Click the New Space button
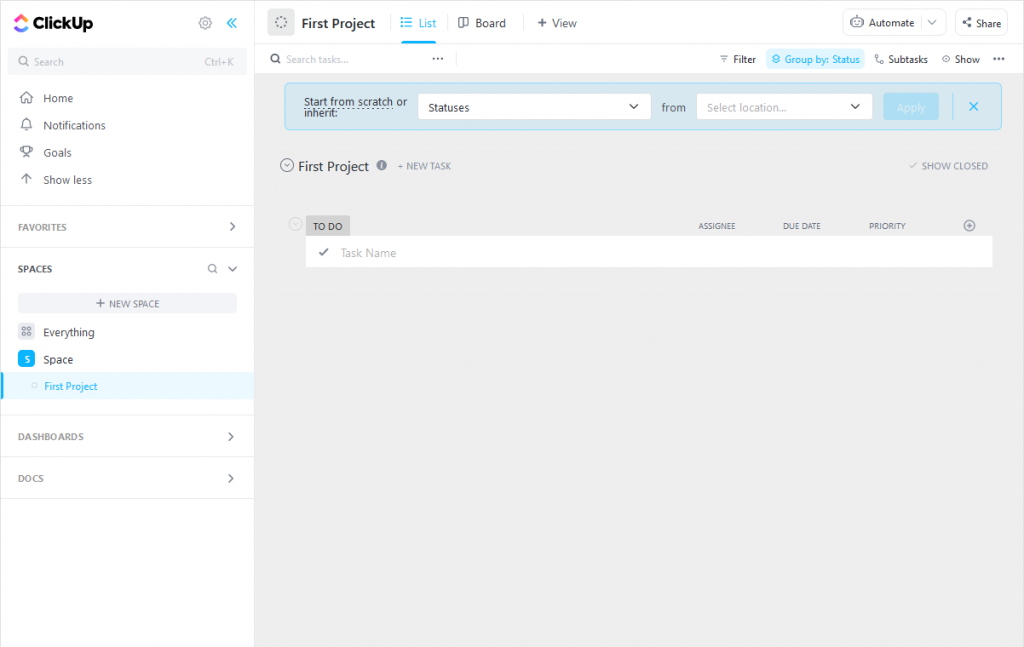The width and height of the screenshot is (1024, 647). [x=127, y=304]
